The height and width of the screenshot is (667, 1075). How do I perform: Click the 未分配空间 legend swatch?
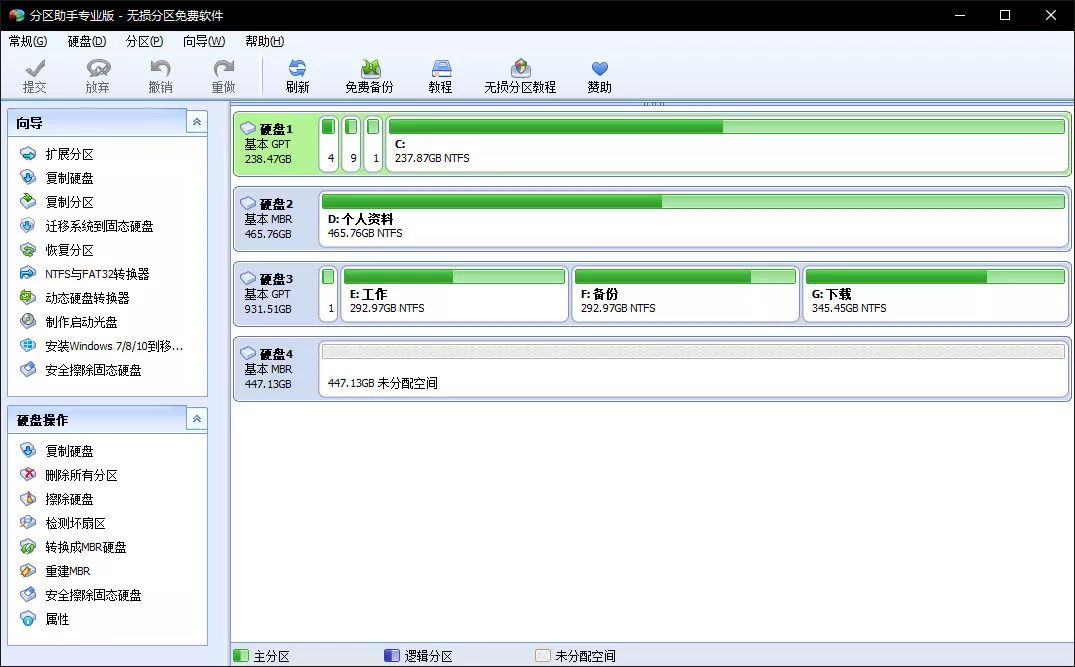click(542, 655)
